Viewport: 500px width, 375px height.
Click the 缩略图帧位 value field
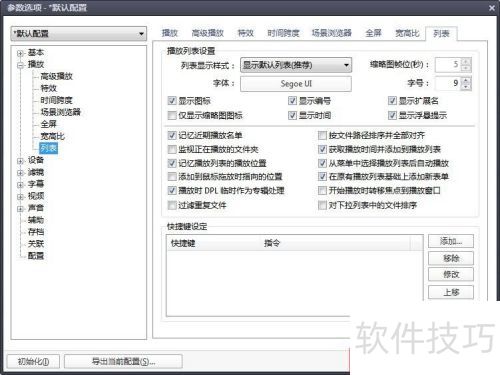click(449, 65)
